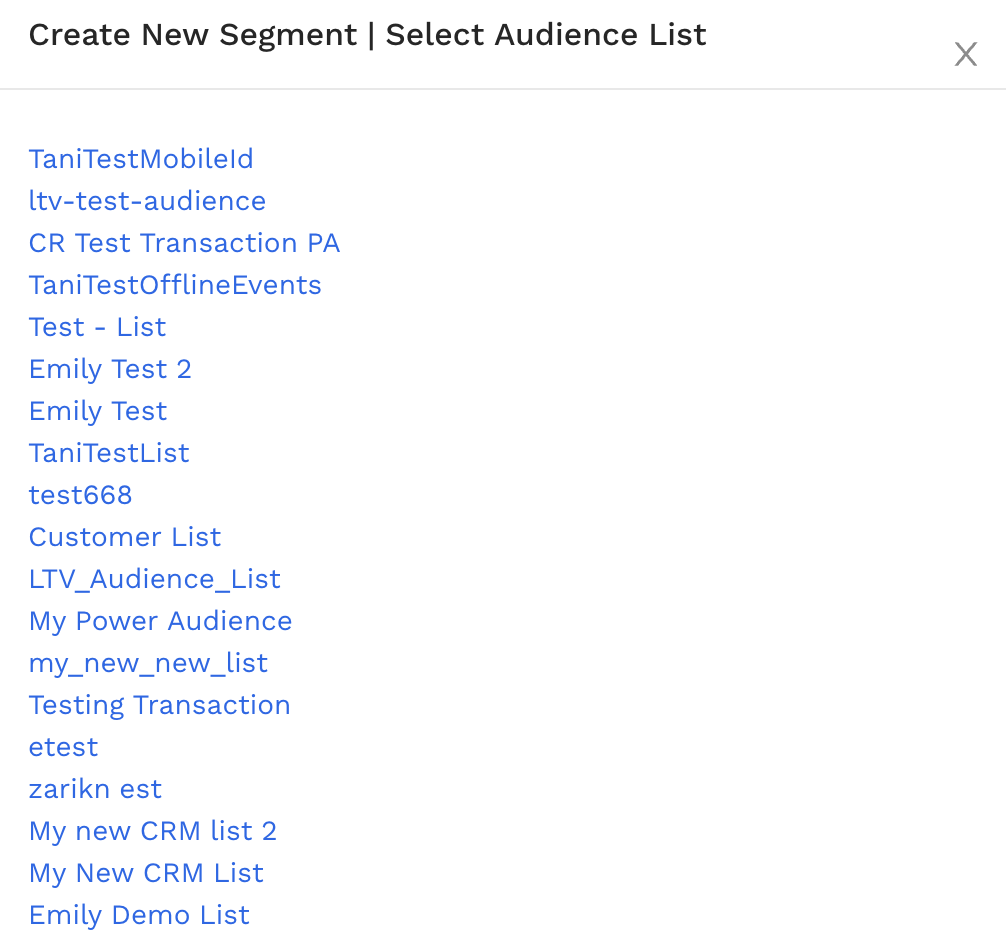The image size is (1006, 932).
Task: Open the ltv-test-audience list
Action: click(147, 201)
